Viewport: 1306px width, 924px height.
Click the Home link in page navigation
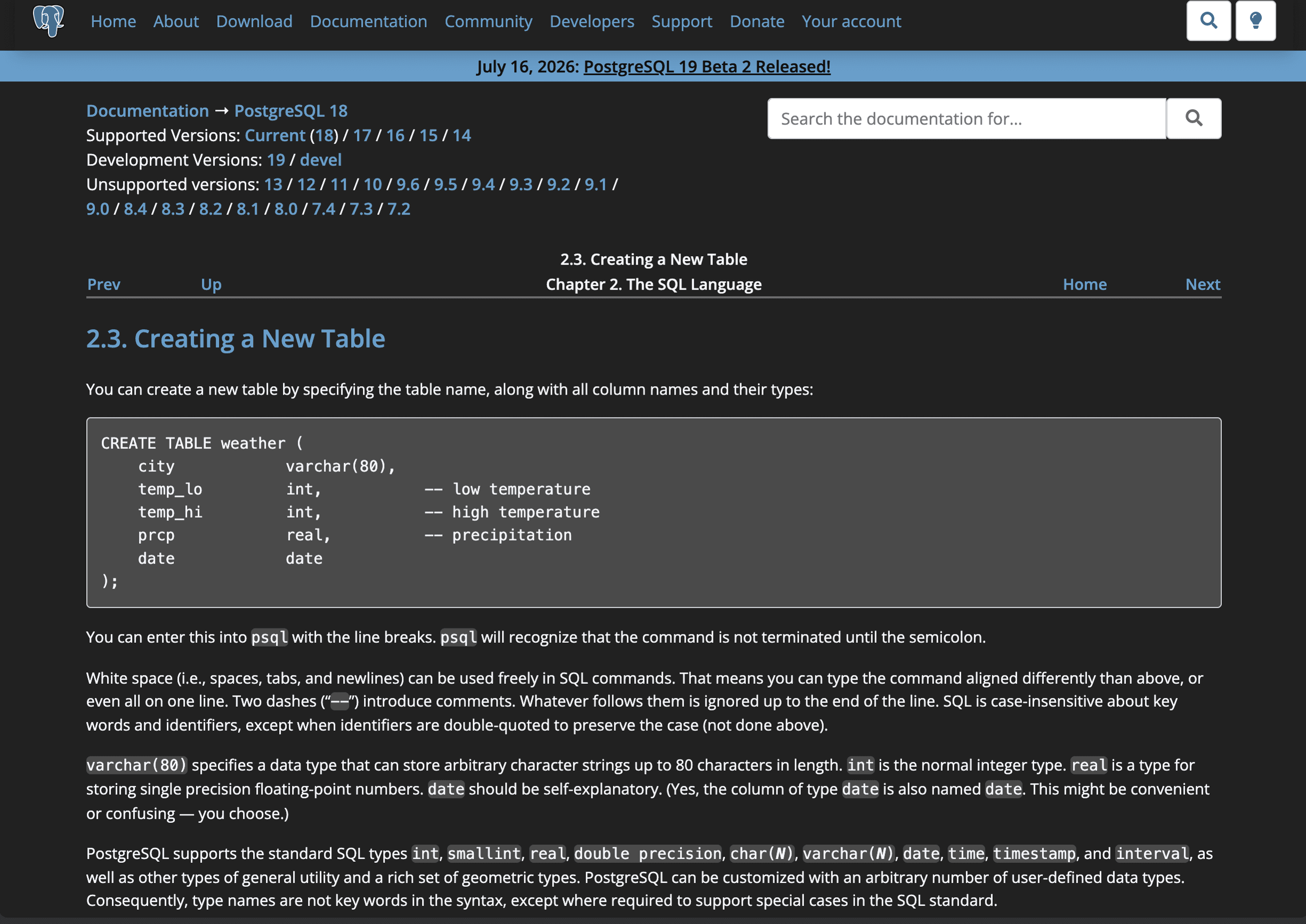[x=1084, y=284]
